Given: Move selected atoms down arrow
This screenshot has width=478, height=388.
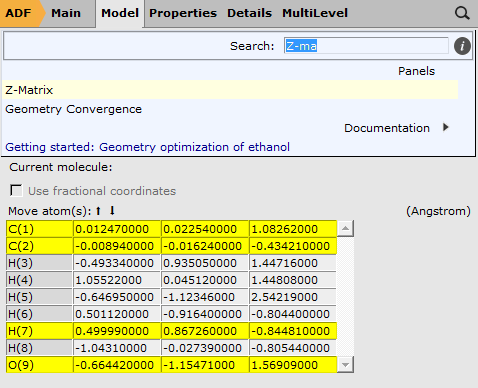Looking at the screenshot, I should click(112, 211).
